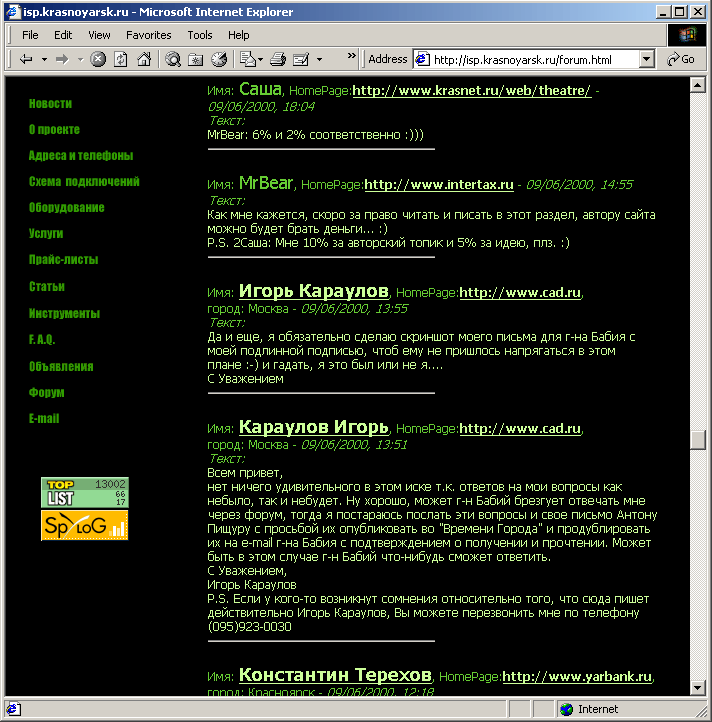Open the Edit menu

[x=63, y=35]
